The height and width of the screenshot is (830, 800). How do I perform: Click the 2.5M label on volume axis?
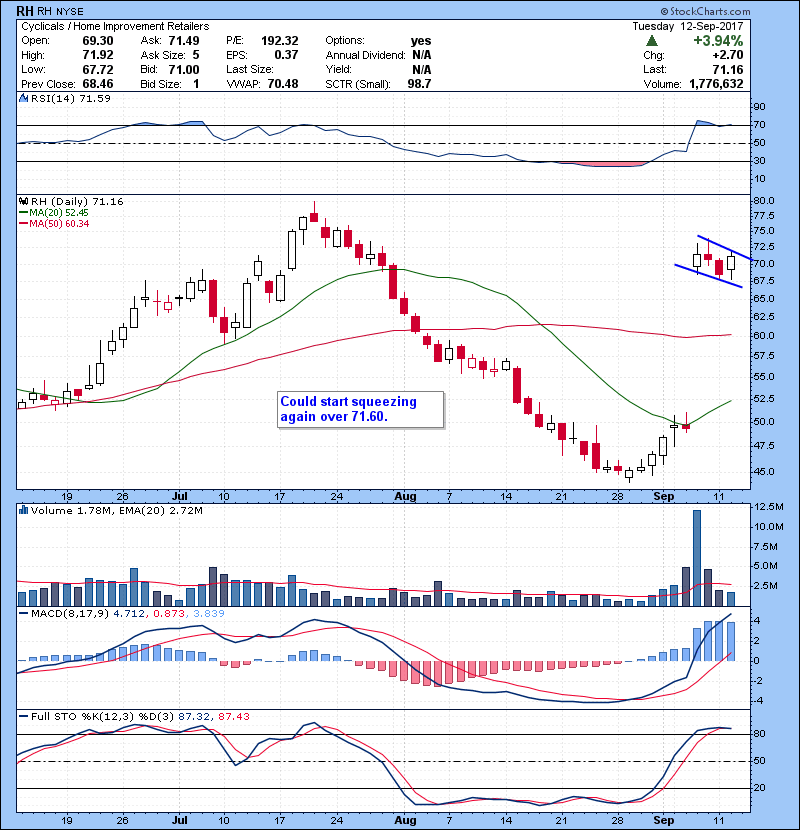tap(766, 586)
